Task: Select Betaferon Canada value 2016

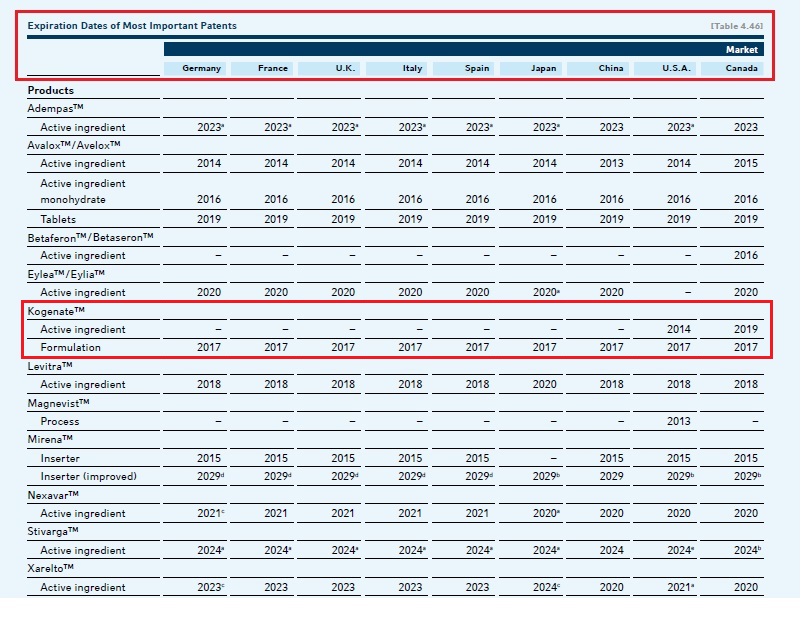Action: coord(746,255)
